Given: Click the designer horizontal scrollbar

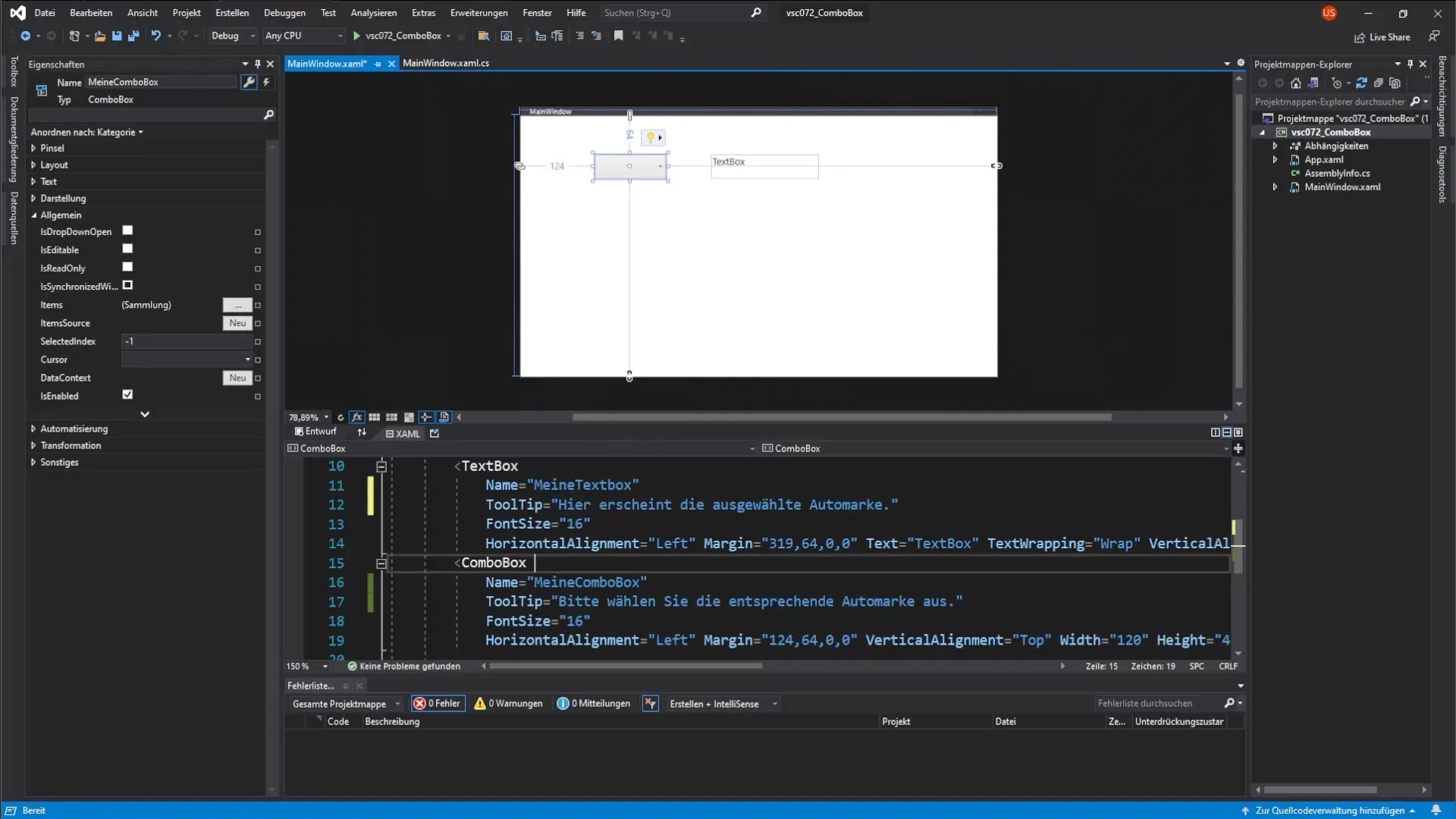Looking at the screenshot, I should point(842,417).
